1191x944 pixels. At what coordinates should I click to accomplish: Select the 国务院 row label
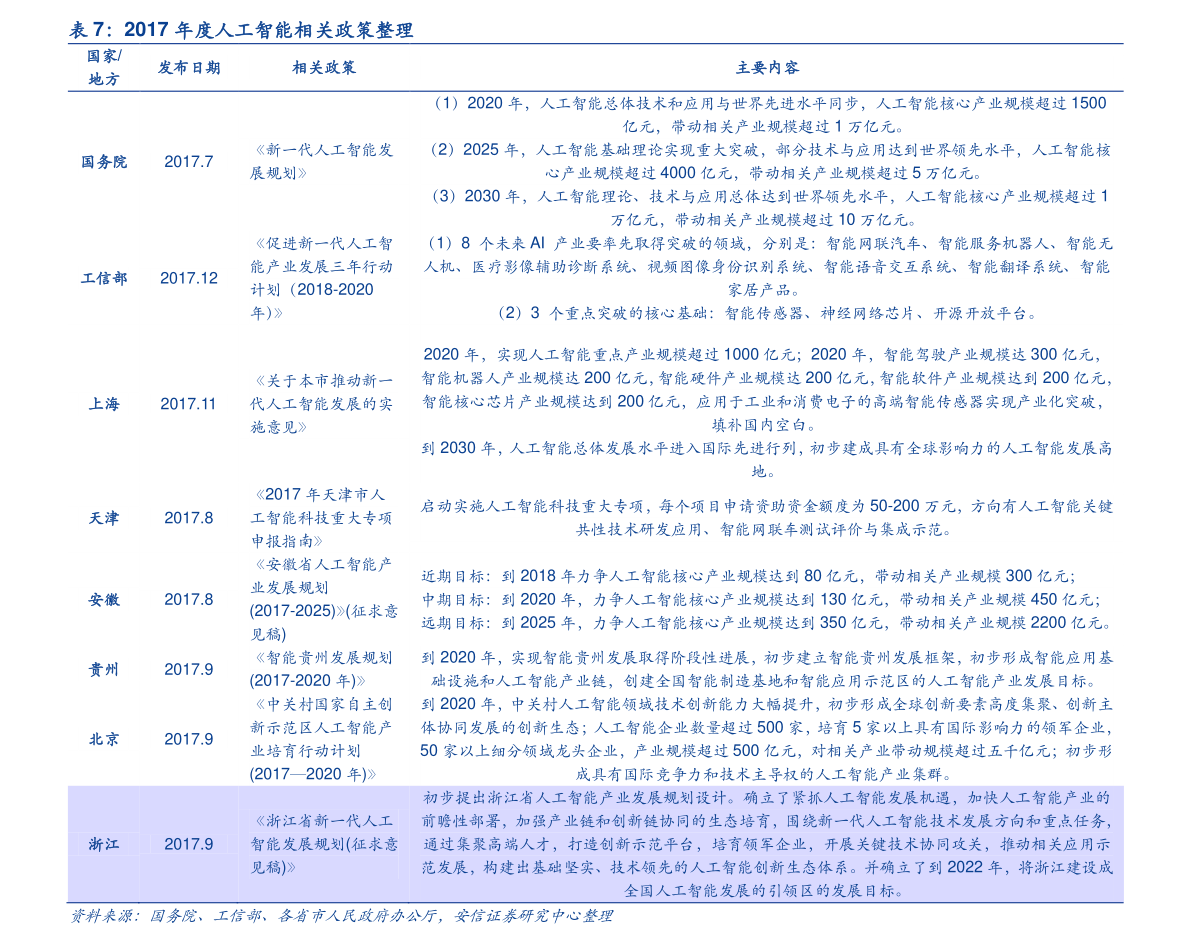coord(104,162)
